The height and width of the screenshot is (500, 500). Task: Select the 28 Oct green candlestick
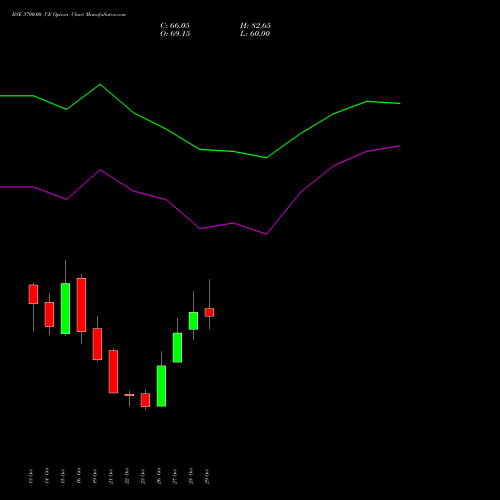[x=193, y=321]
